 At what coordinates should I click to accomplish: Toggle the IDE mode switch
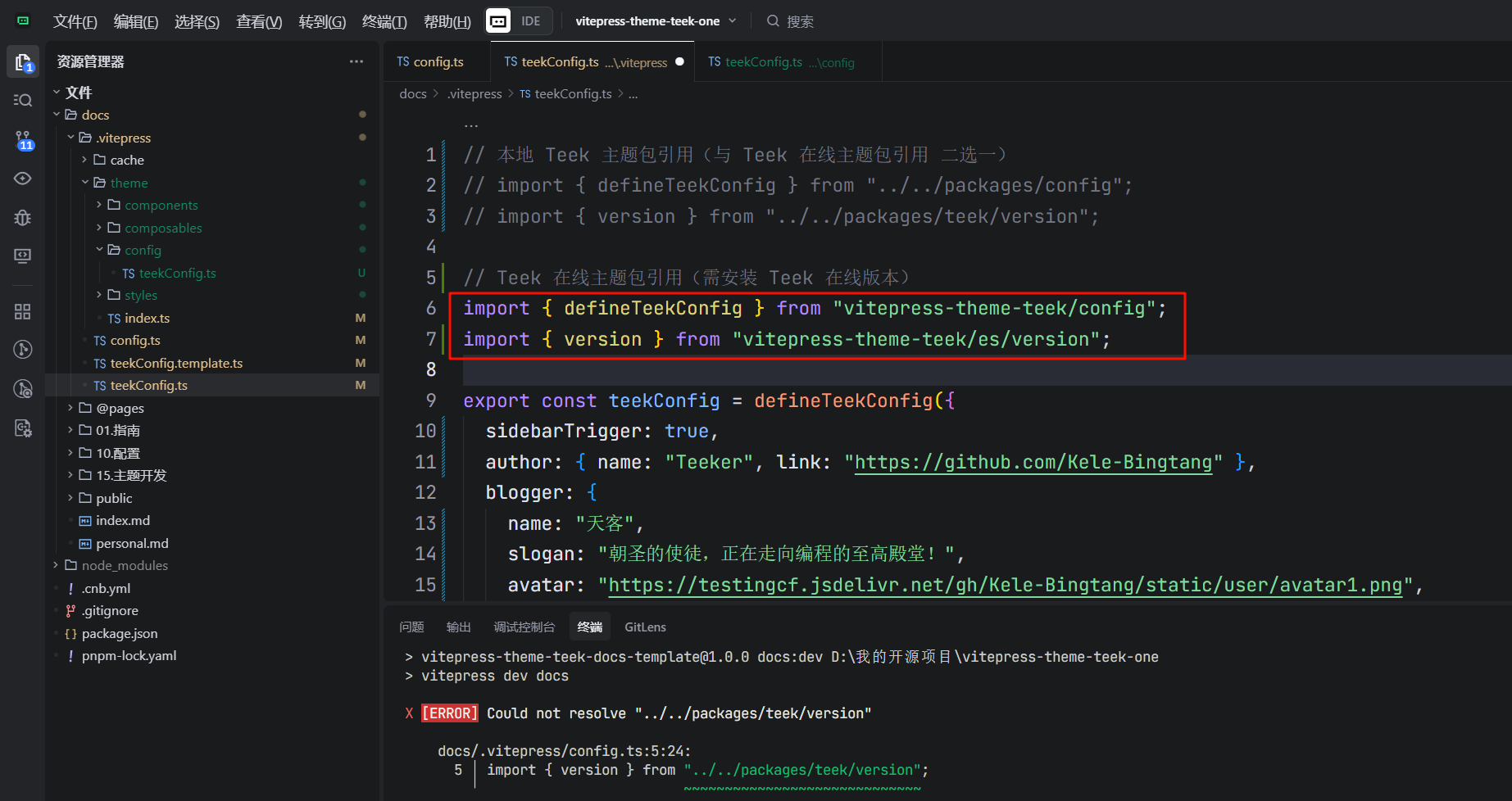(x=519, y=21)
